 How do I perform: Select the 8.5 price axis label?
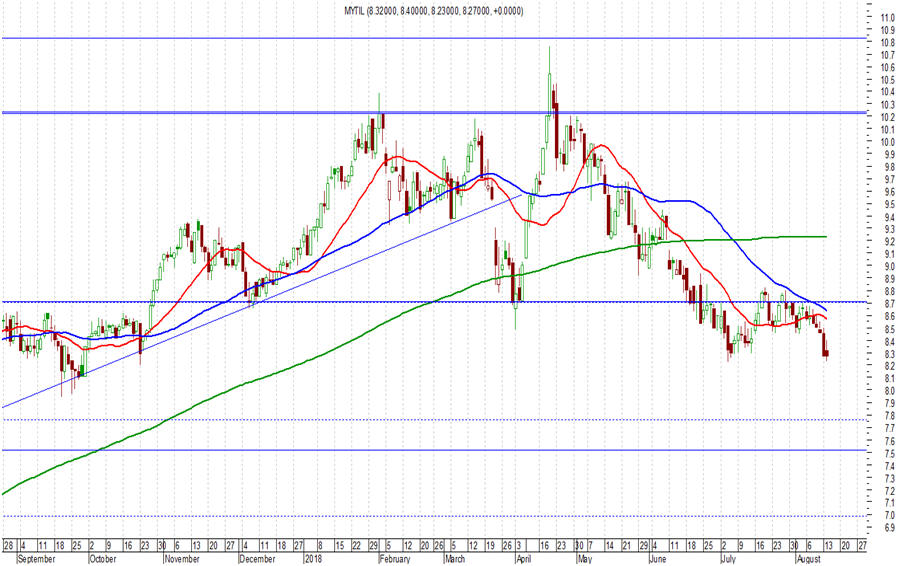890,329
